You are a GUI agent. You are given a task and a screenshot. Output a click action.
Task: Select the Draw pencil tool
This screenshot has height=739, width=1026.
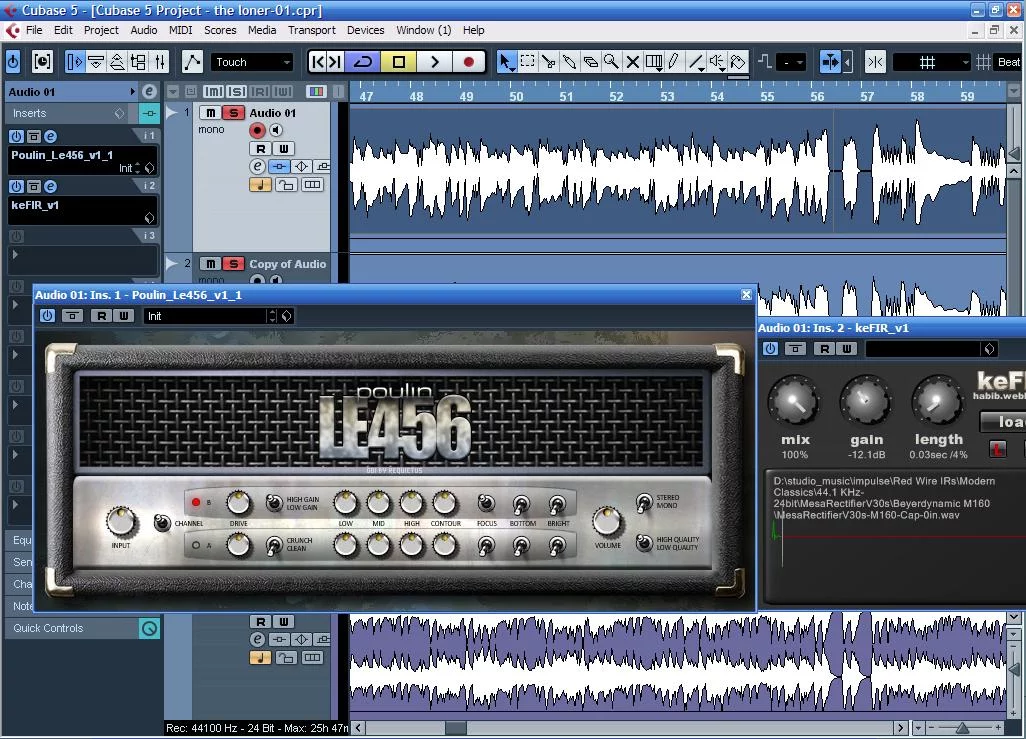click(674, 62)
